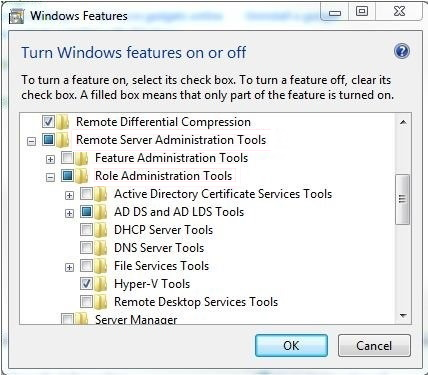
Task: Enable DNS Server Tools checkbox
Action: pyautogui.click(x=86, y=248)
